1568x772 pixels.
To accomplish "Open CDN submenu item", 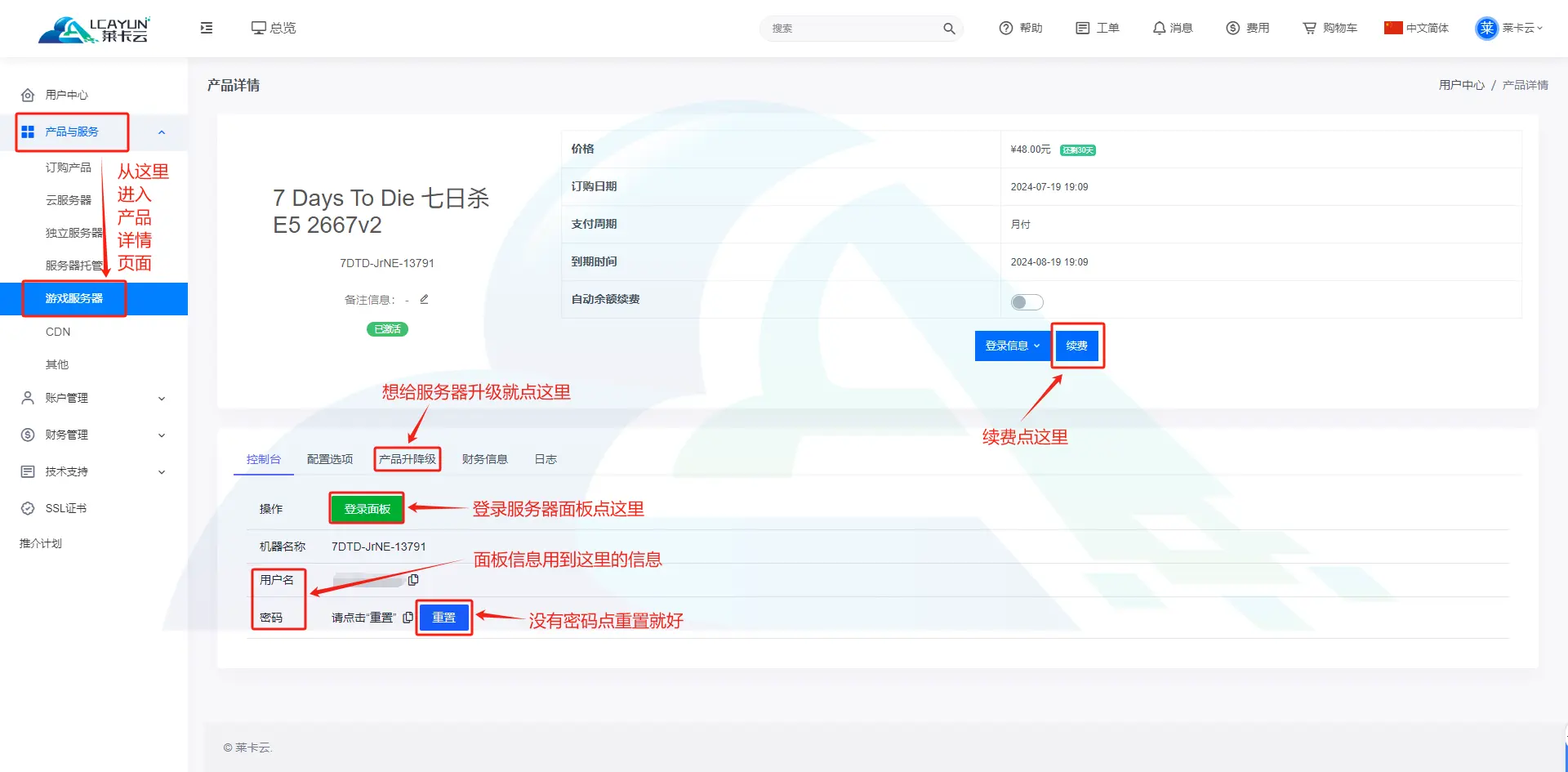I will (58, 332).
